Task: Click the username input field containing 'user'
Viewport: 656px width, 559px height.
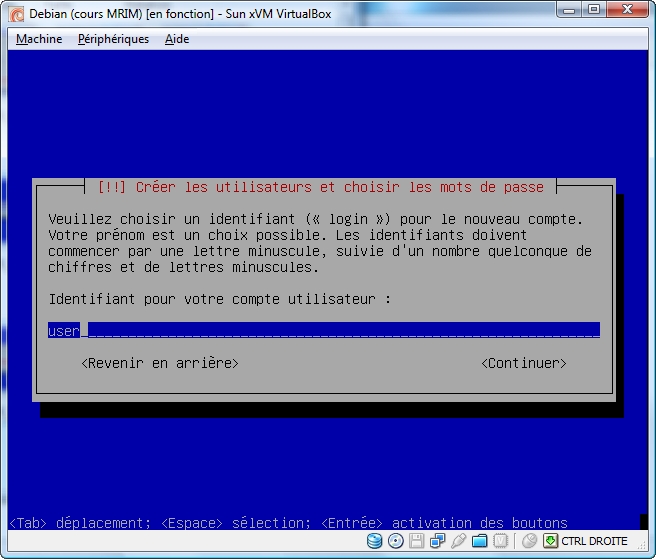Action: point(324,330)
